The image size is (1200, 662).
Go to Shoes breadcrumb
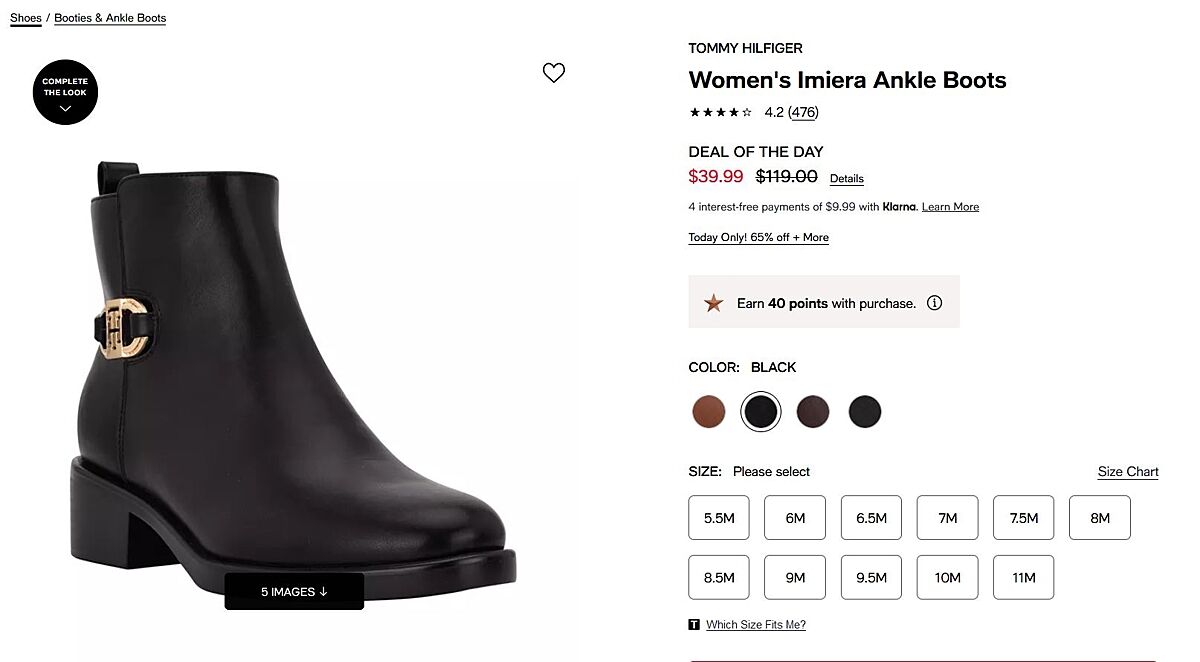click(x=26, y=18)
